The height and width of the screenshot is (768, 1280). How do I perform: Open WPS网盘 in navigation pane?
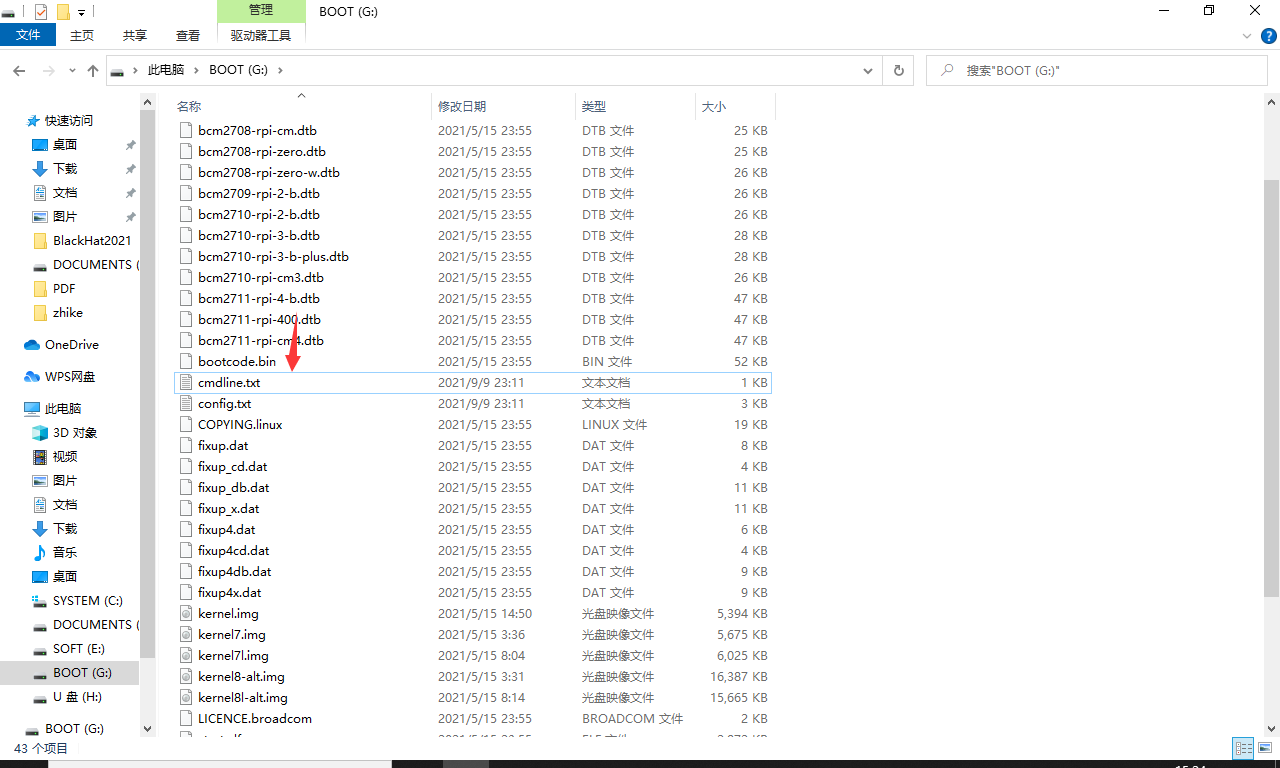(70, 377)
